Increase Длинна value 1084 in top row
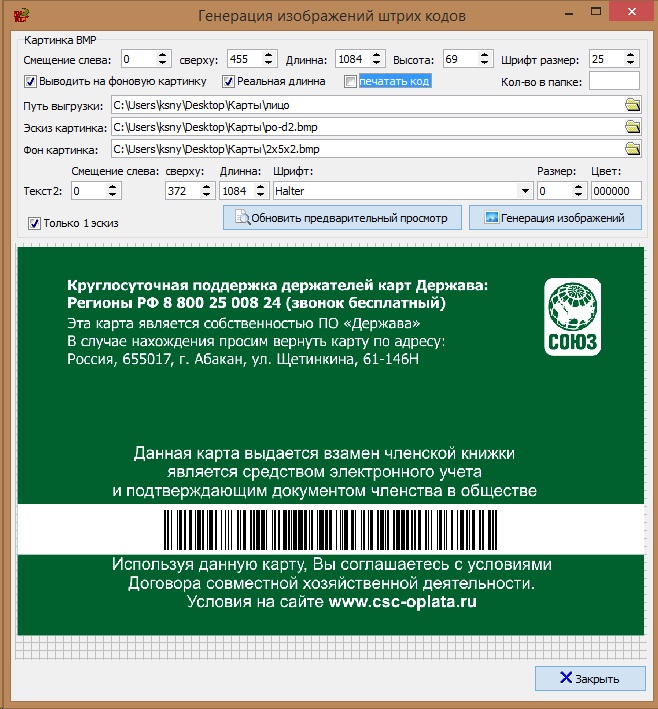This screenshot has height=709, width=658. [x=376, y=55]
